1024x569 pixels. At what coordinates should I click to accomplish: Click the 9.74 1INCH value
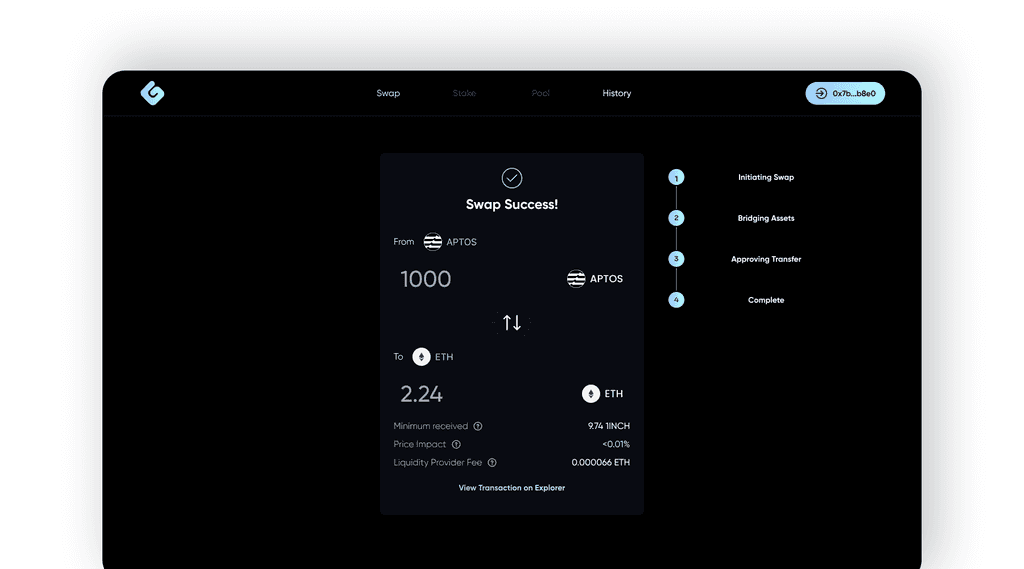[x=609, y=426]
